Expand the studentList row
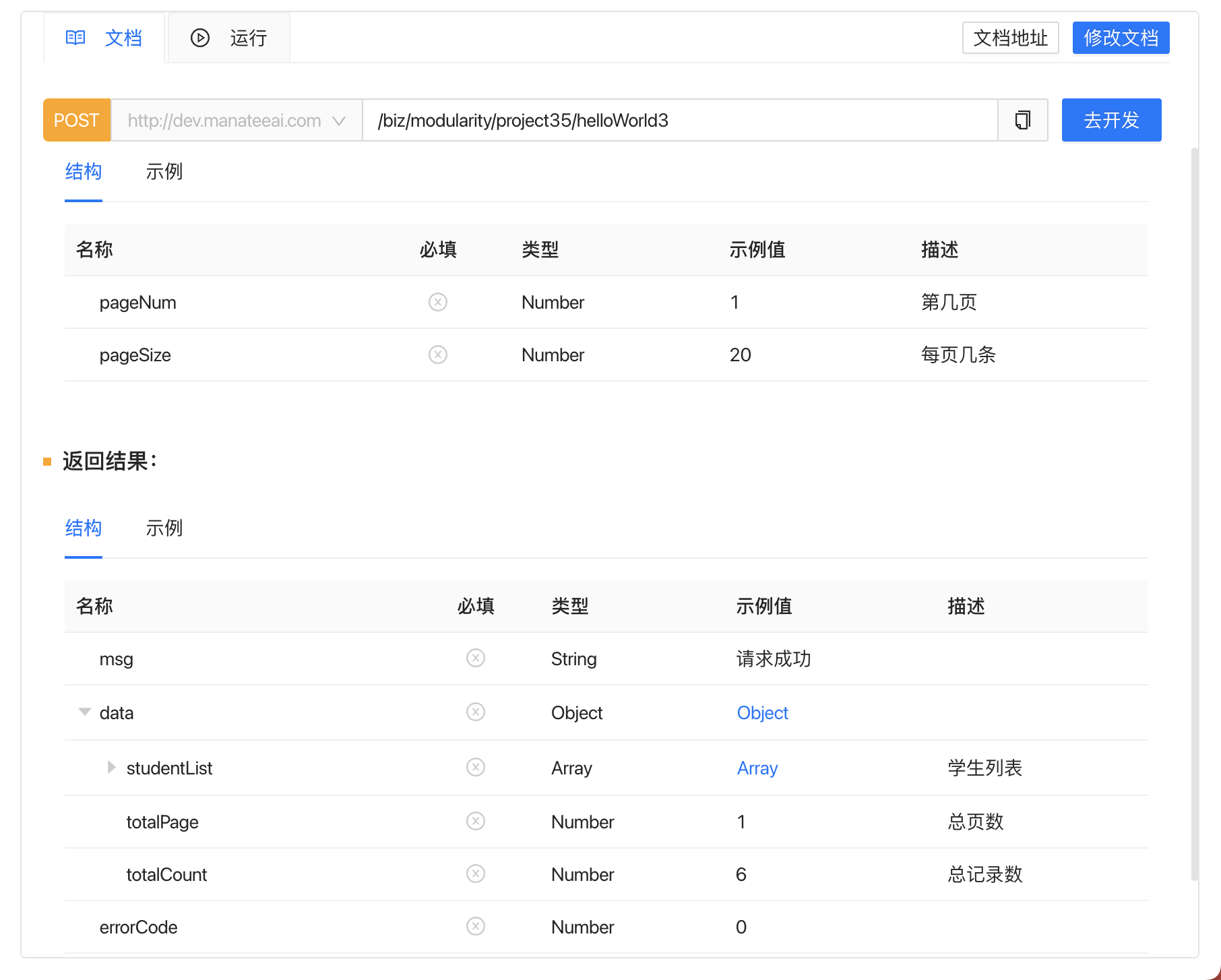This screenshot has height=980, width=1221. (x=112, y=767)
